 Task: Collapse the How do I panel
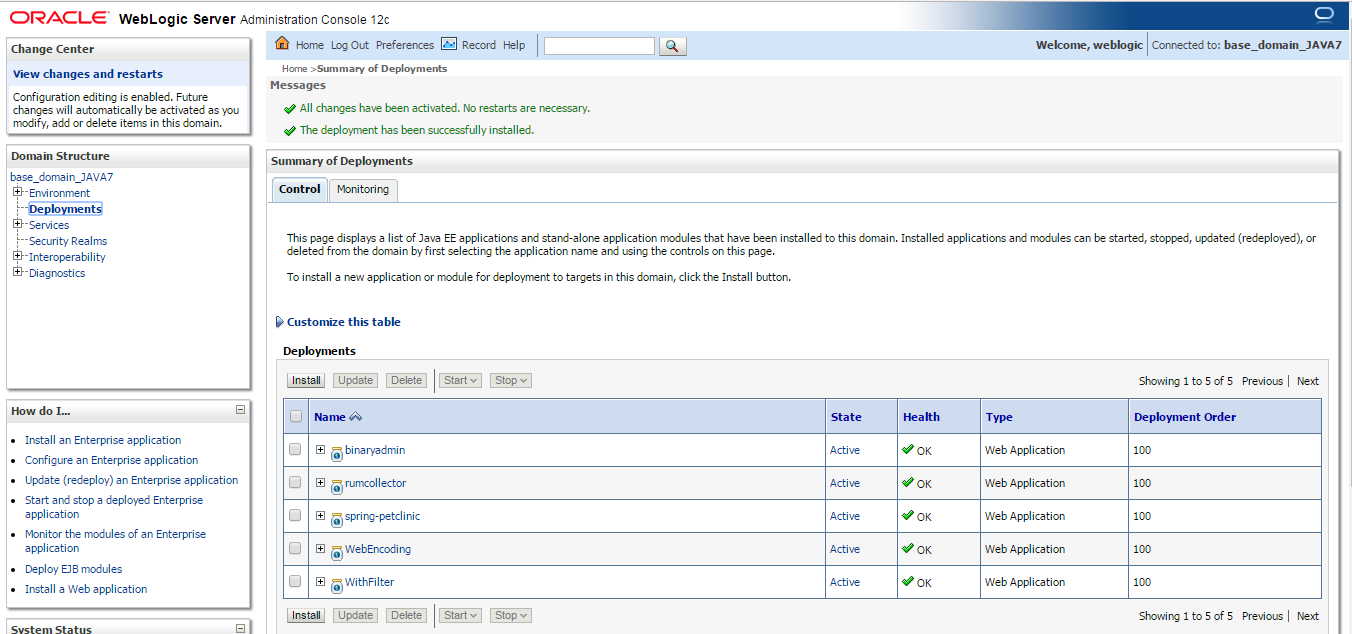tap(240, 410)
